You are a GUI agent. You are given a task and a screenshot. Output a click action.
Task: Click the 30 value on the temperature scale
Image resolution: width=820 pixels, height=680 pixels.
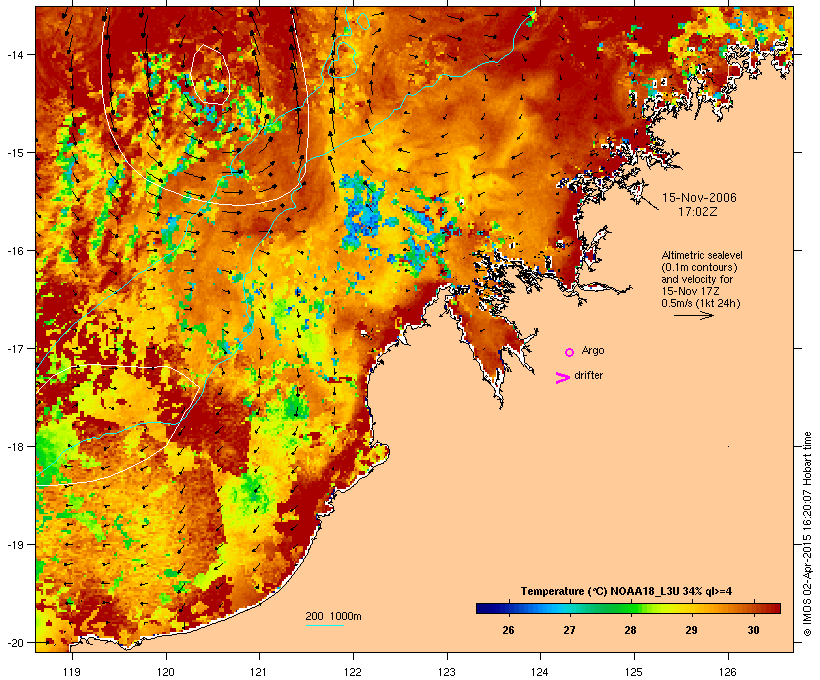point(753,630)
